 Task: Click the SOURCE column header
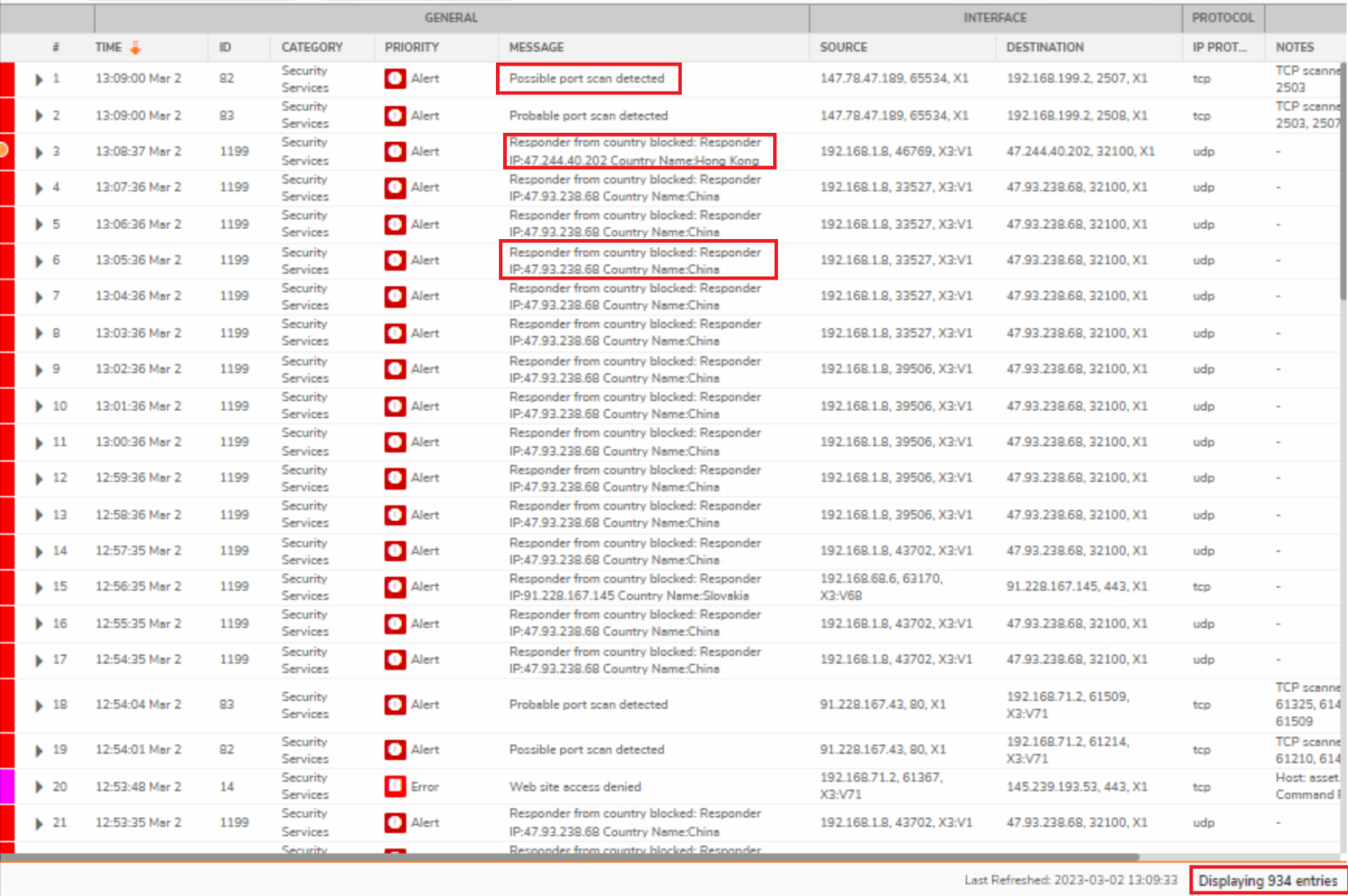[843, 48]
